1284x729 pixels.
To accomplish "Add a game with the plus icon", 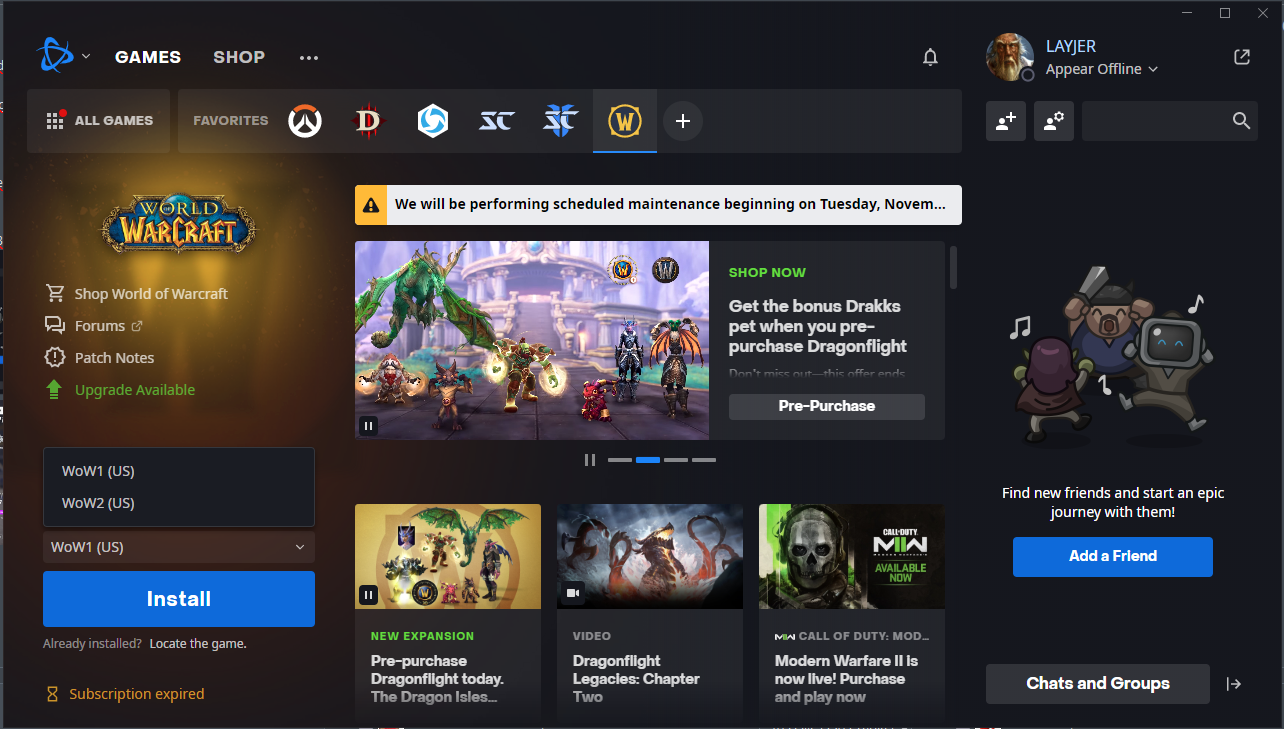I will (683, 121).
